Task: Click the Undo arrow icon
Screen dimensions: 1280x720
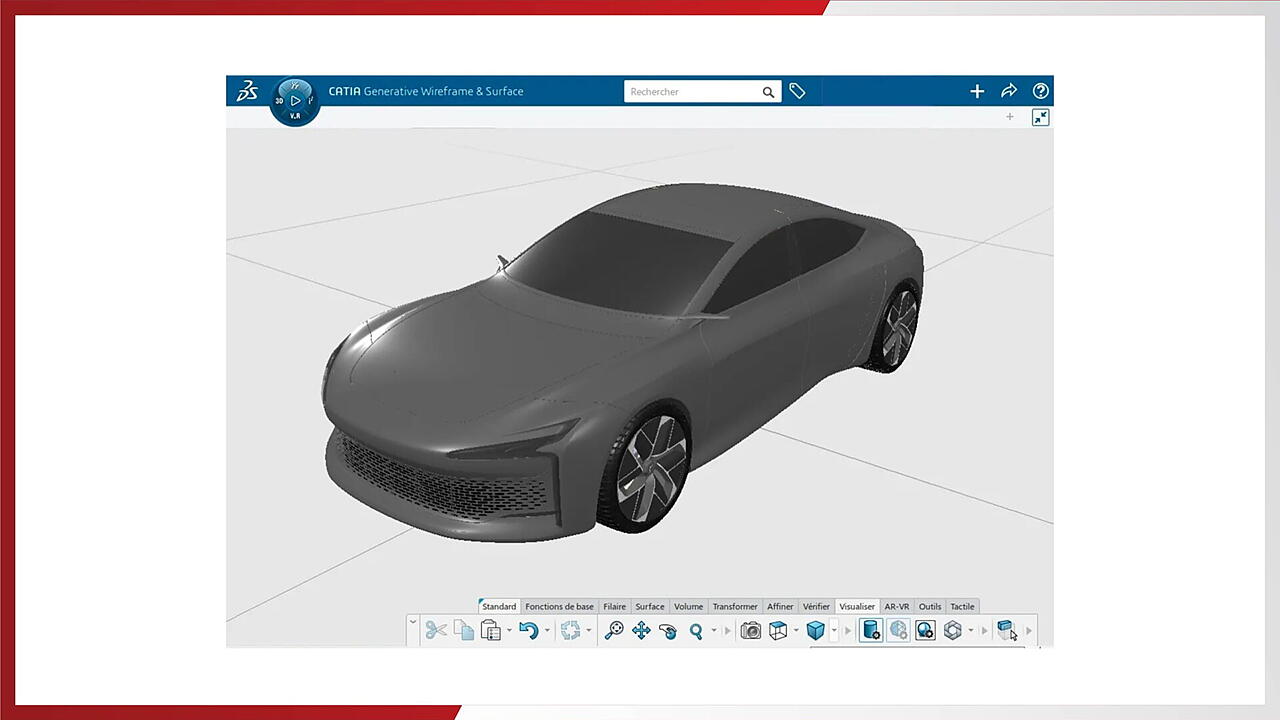Action: click(x=529, y=630)
